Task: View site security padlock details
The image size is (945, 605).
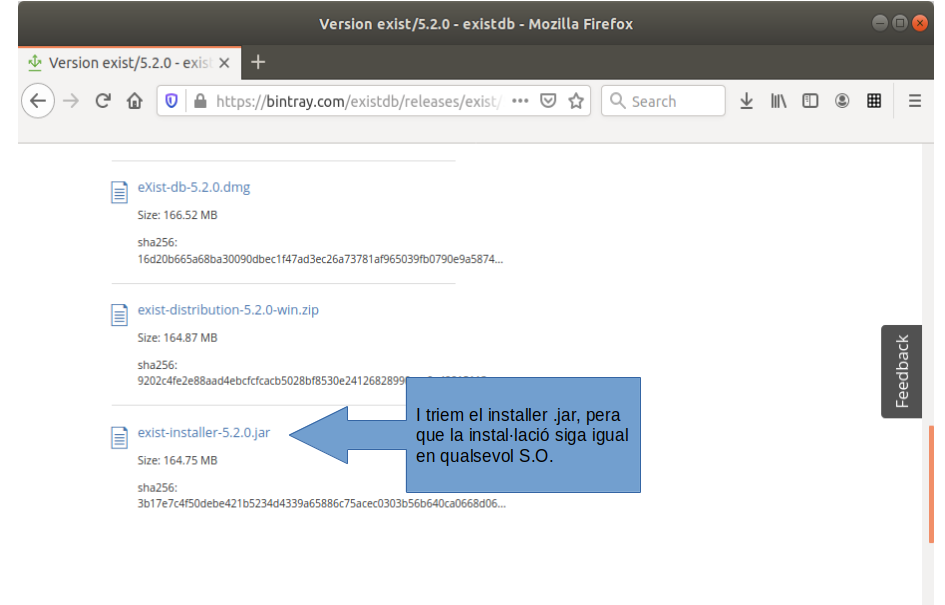Action: click(200, 101)
